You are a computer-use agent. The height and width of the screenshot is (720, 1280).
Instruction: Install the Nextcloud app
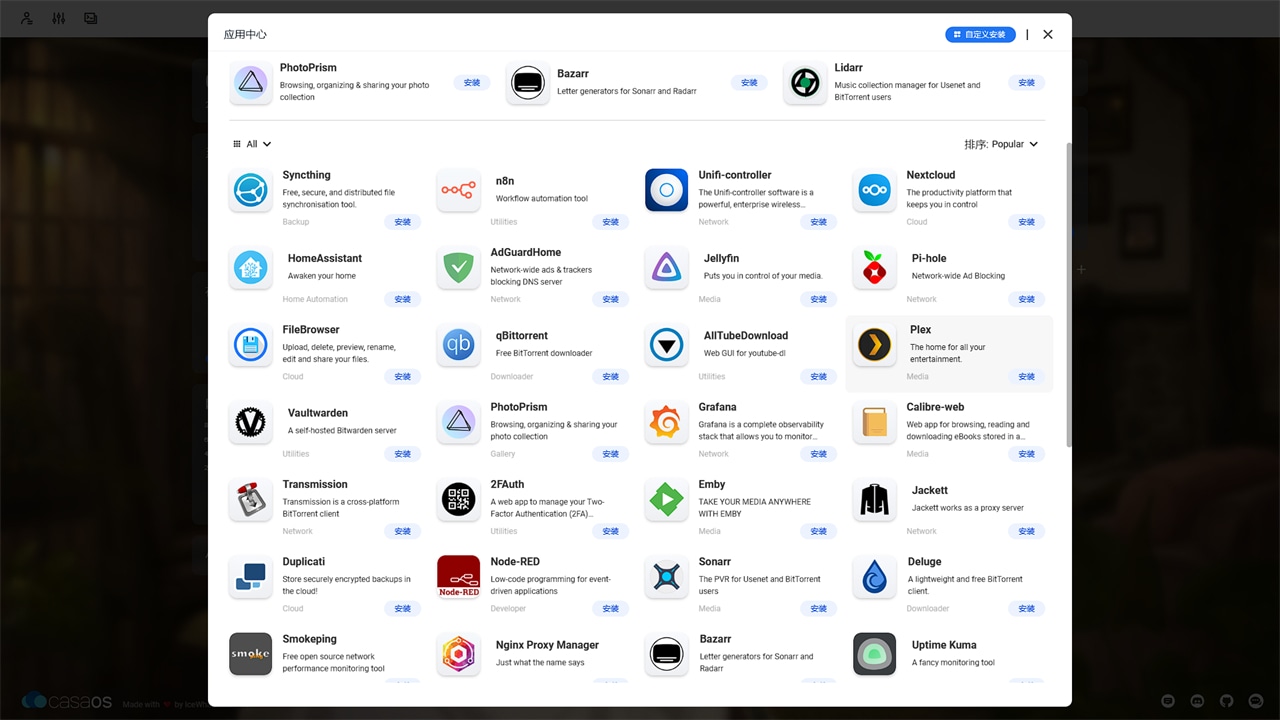pyautogui.click(x=1026, y=222)
